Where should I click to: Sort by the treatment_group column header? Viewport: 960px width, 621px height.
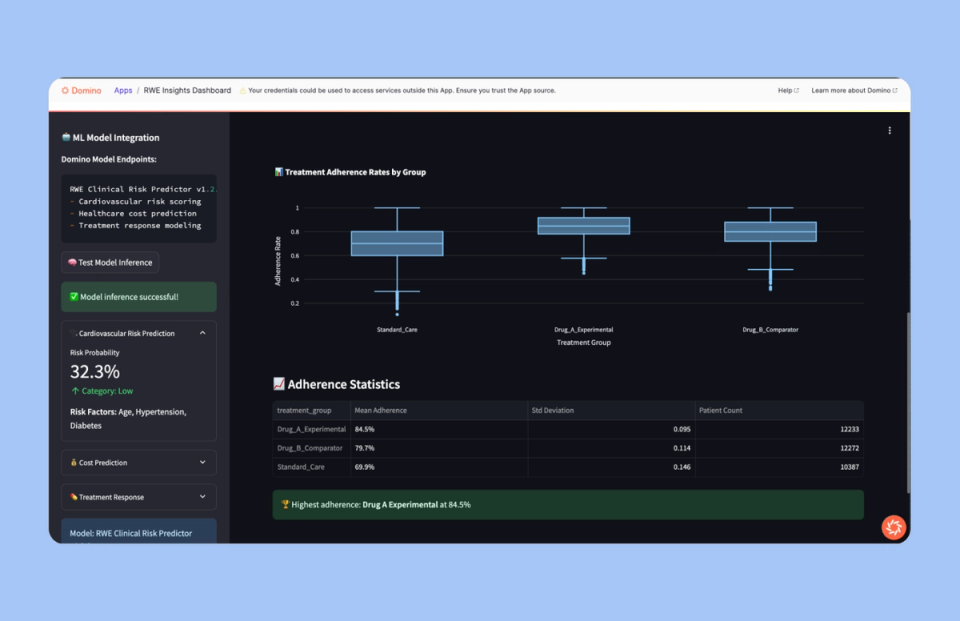(x=312, y=410)
